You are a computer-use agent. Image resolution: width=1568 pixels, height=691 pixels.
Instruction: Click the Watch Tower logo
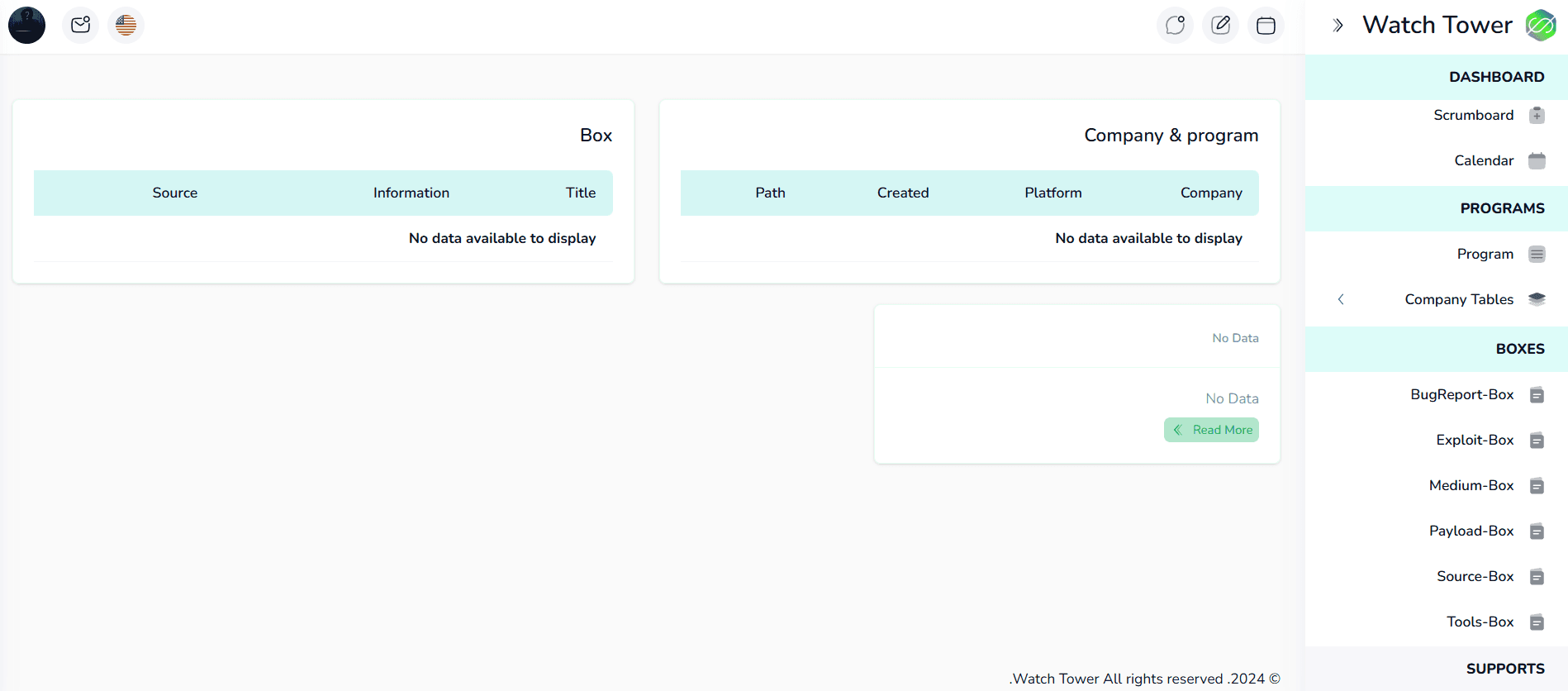click(1541, 26)
